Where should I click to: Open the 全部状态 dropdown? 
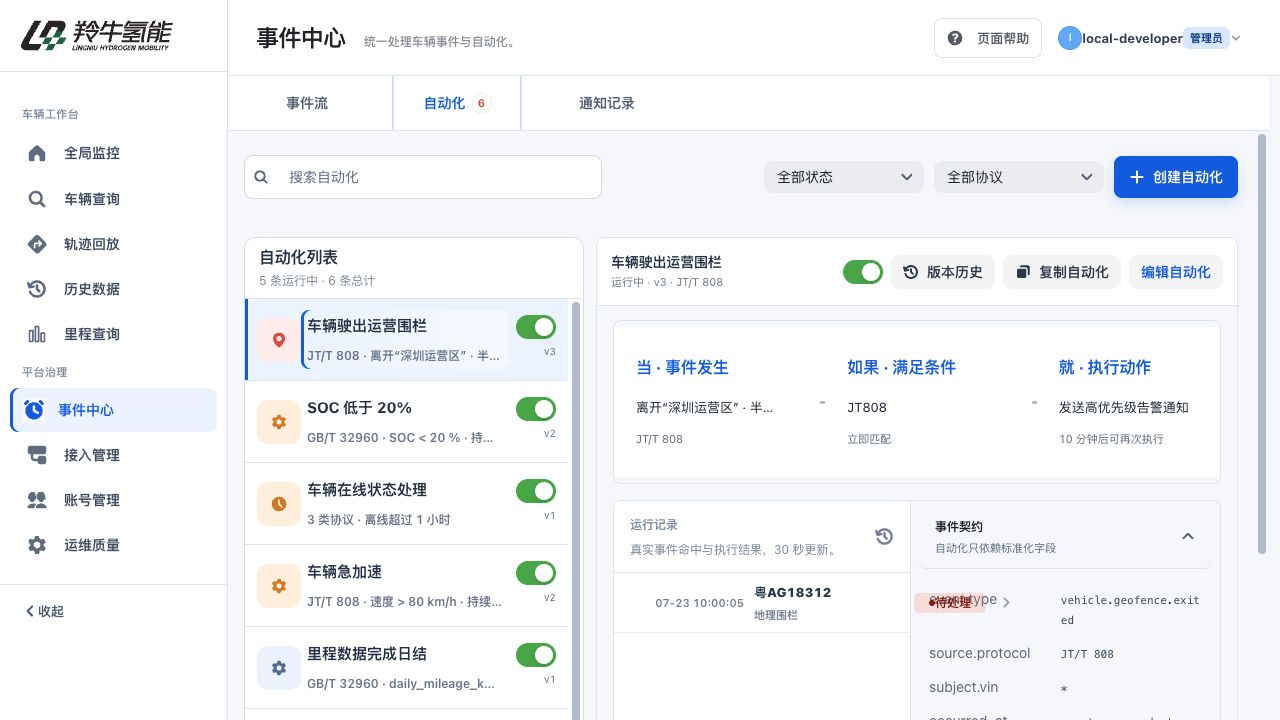844,177
